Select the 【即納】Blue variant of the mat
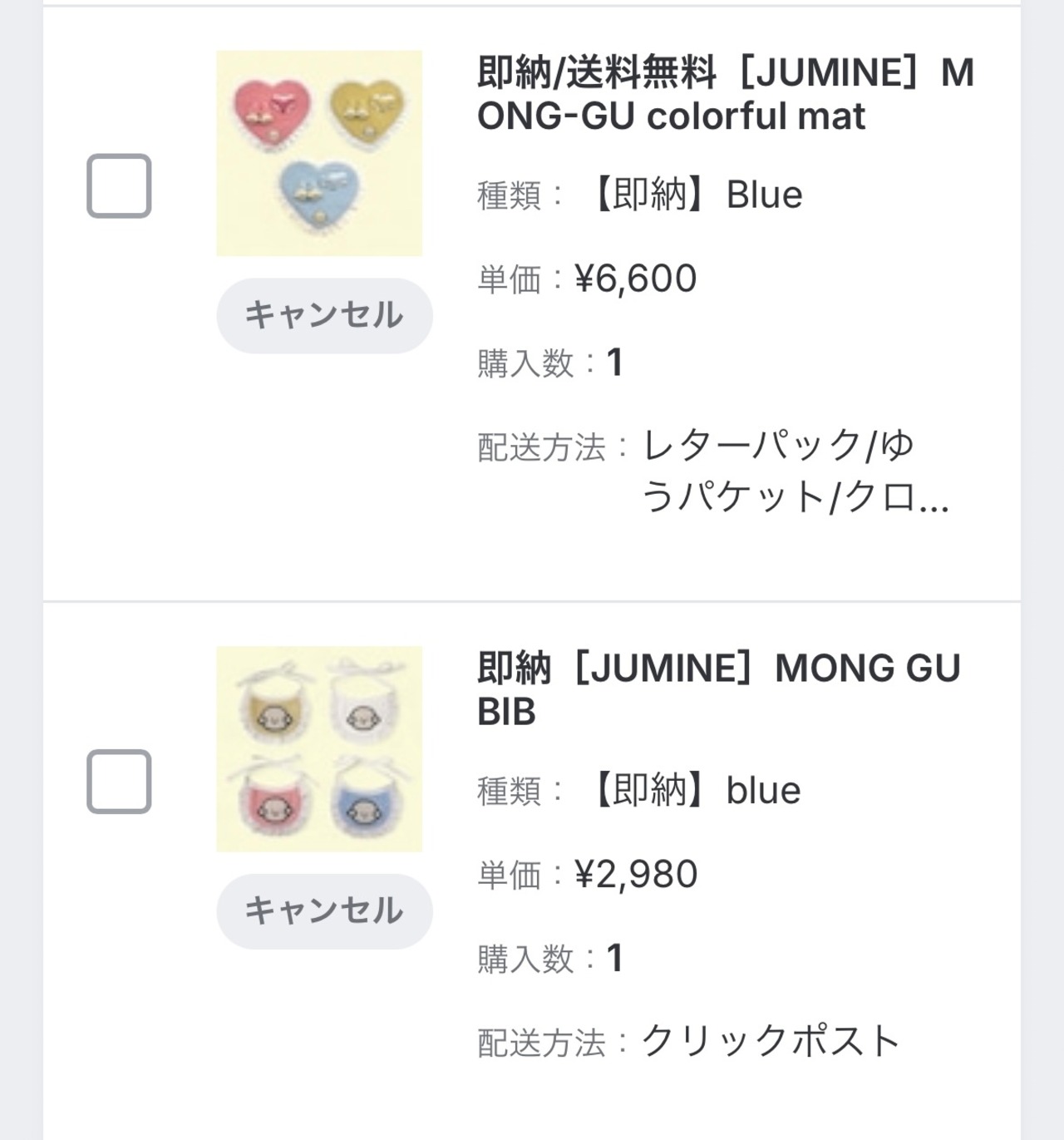 tap(696, 195)
